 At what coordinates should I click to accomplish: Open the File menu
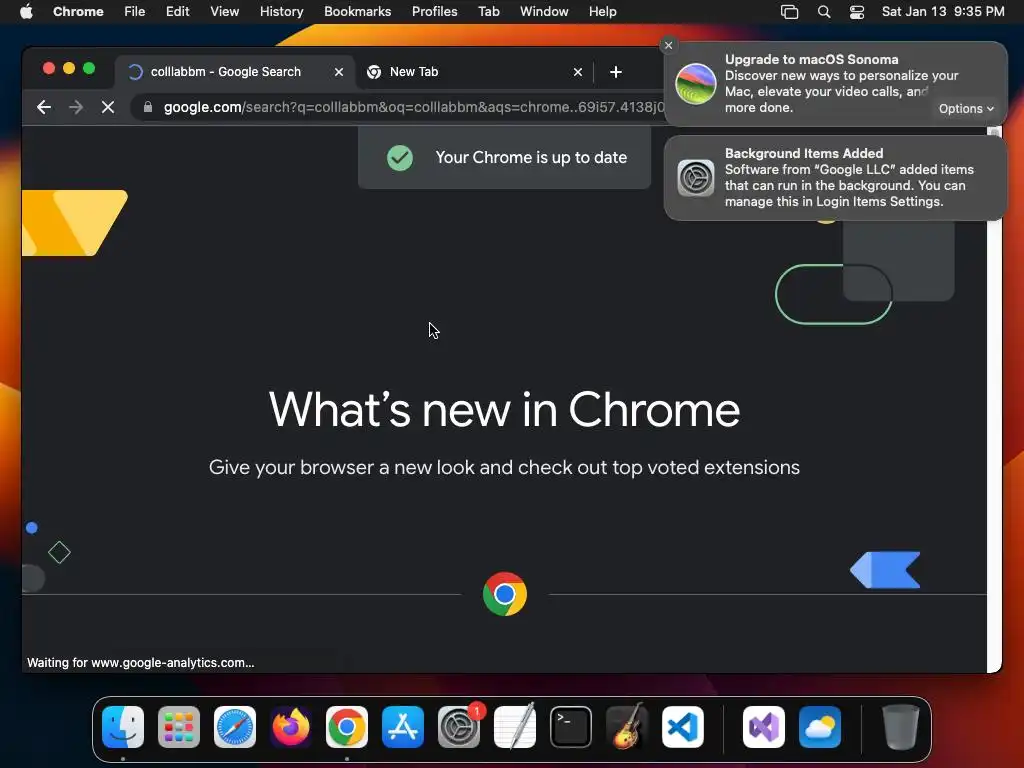click(x=135, y=12)
